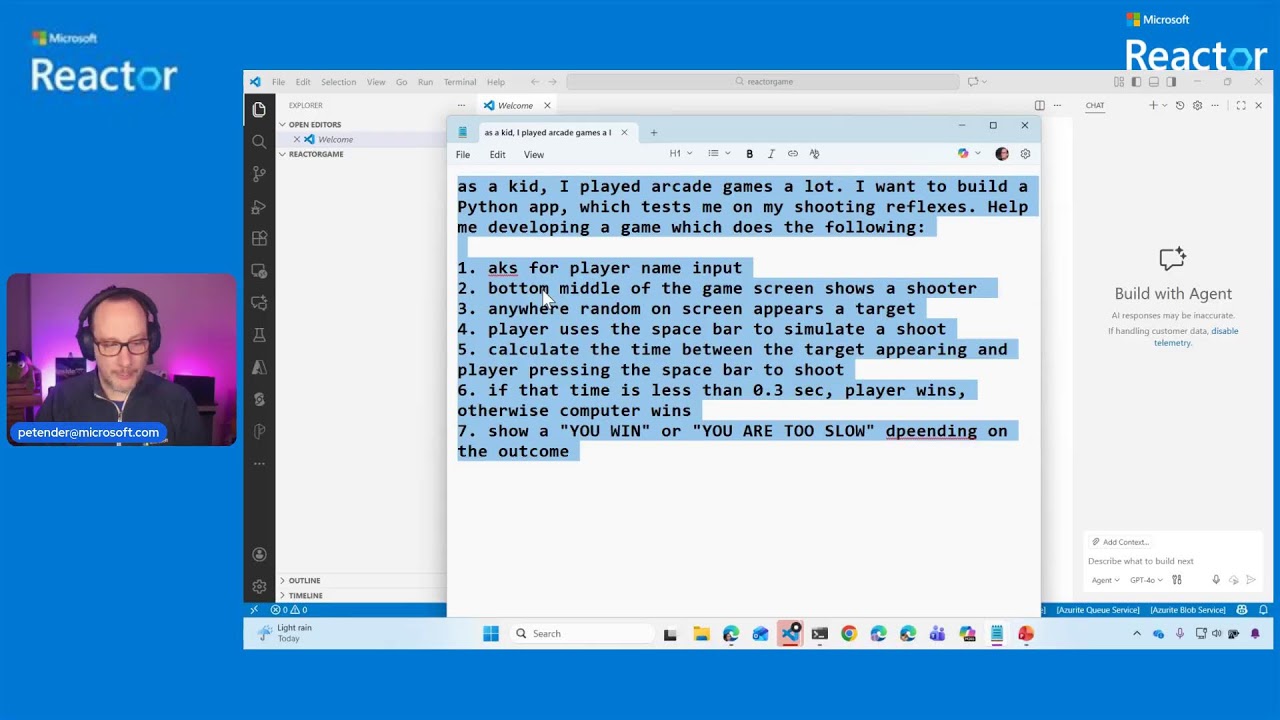The width and height of the screenshot is (1280, 720).
Task: Open the Testing flask icon in the VS Code activity bar
Action: click(259, 334)
